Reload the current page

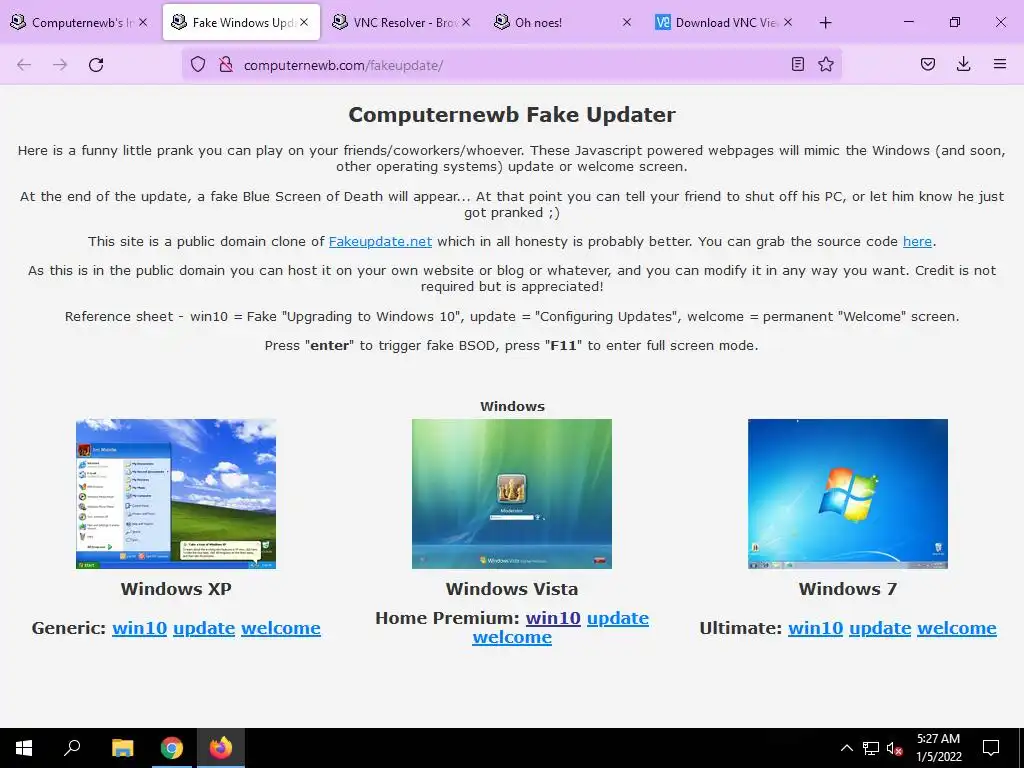(x=96, y=65)
